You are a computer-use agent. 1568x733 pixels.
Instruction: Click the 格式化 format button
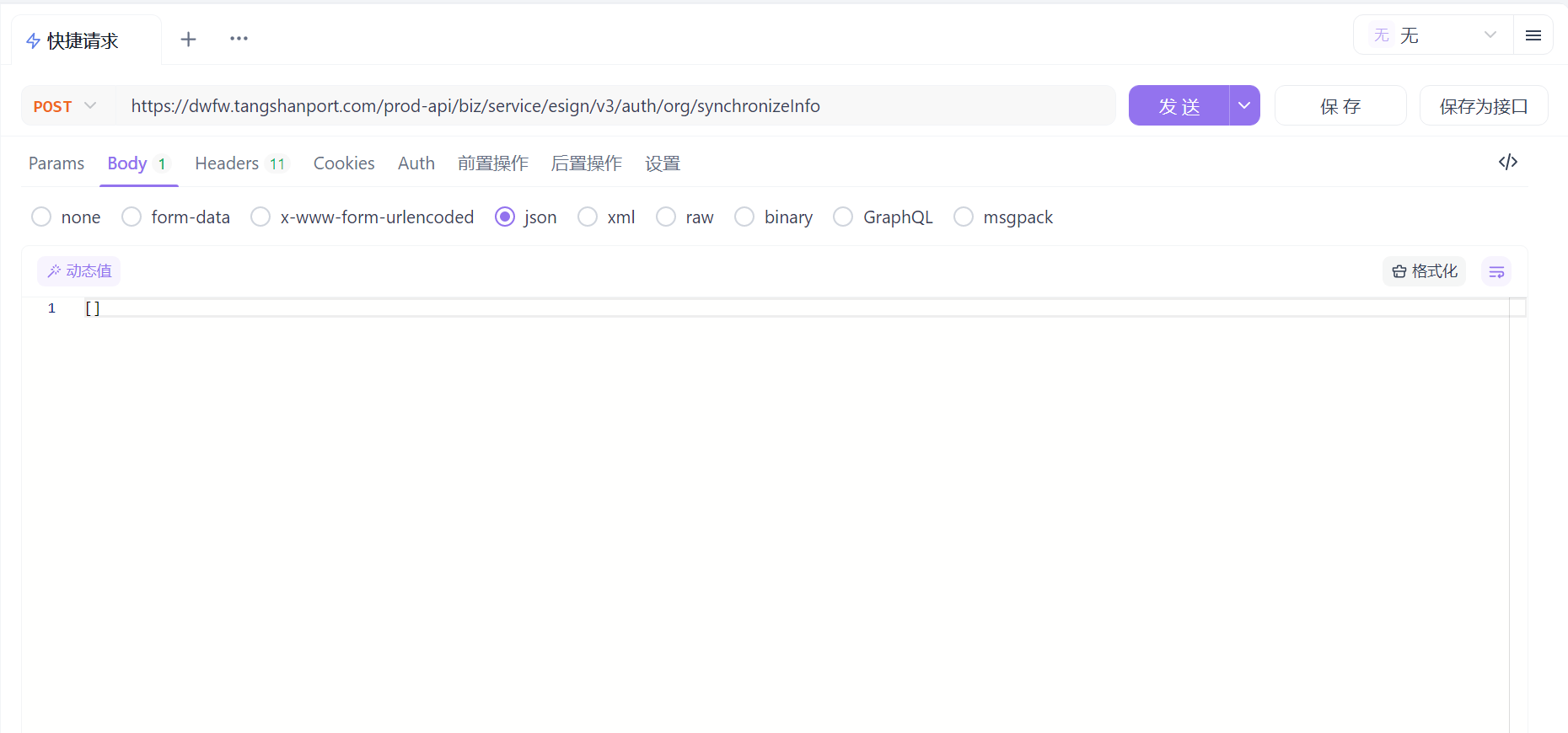(x=1424, y=271)
